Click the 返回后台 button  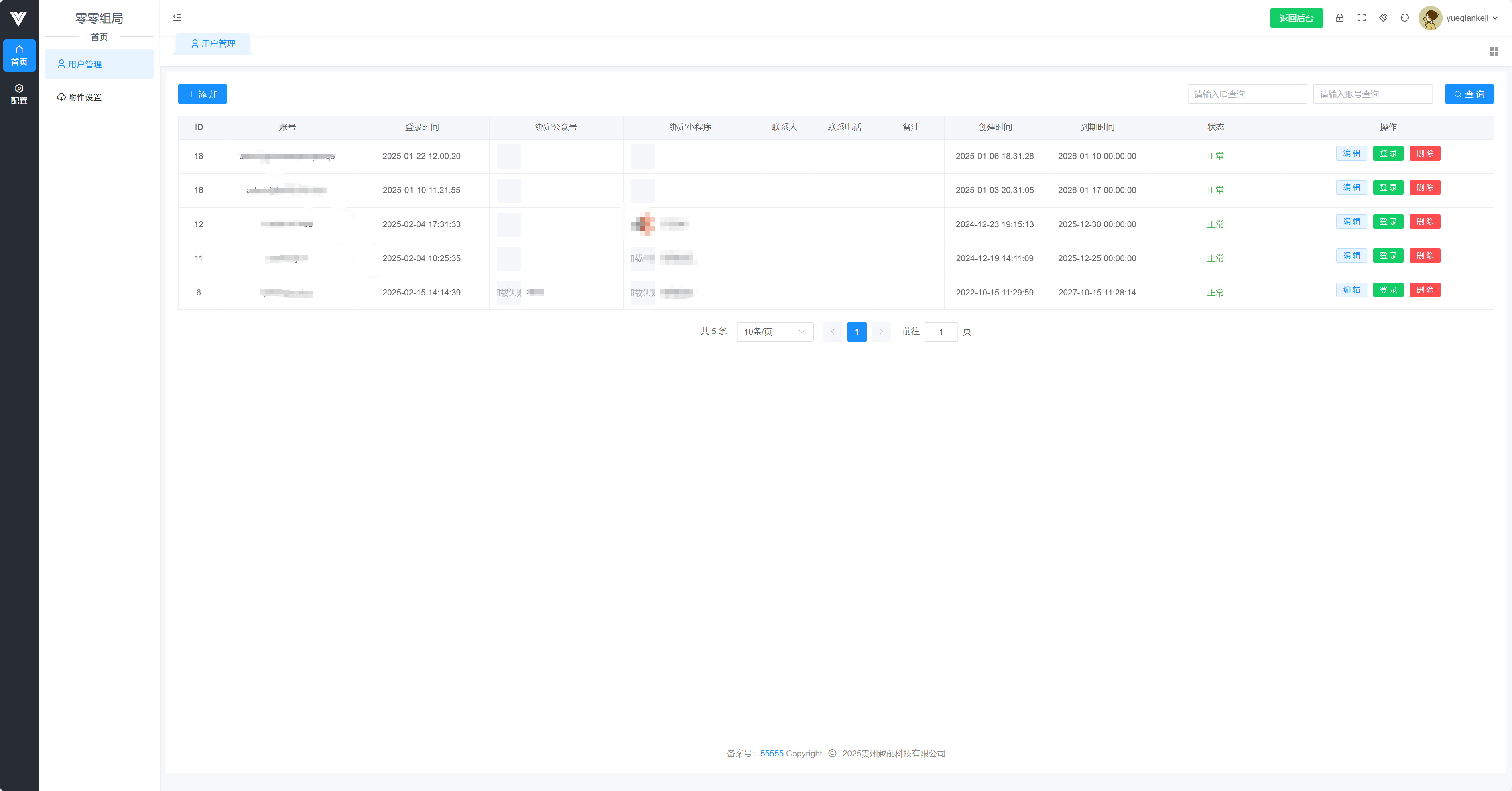1296,18
